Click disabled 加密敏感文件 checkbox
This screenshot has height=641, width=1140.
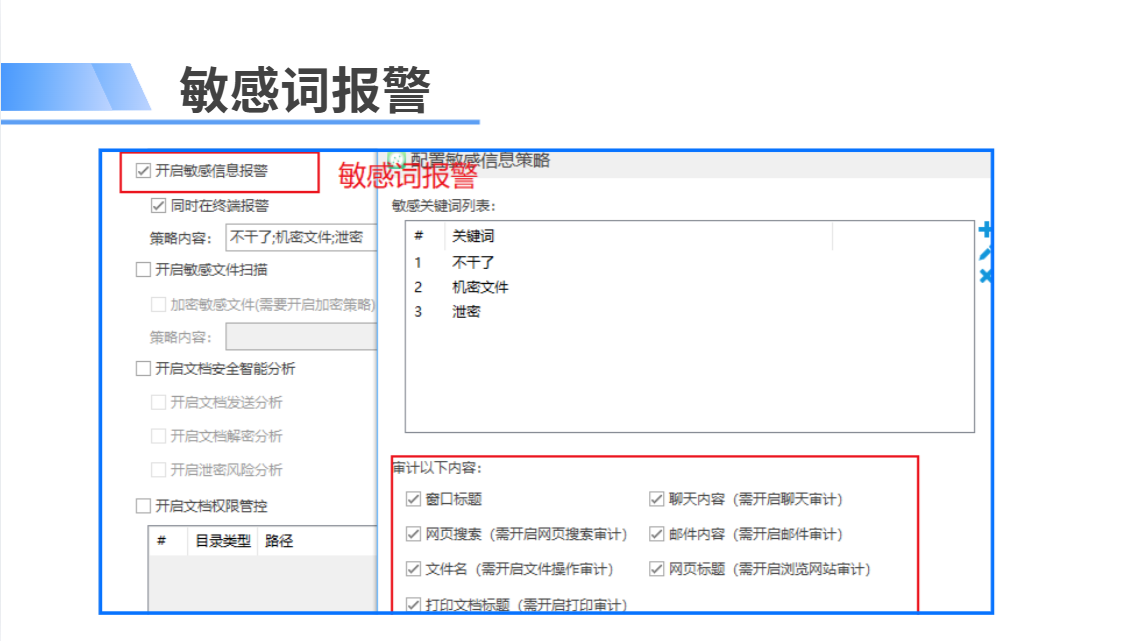tap(158, 305)
